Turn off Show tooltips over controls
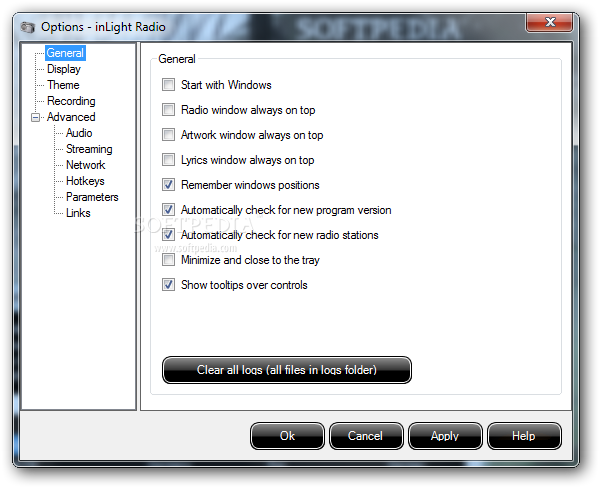Image resolution: width=600 pixels, height=488 pixels. 168,285
